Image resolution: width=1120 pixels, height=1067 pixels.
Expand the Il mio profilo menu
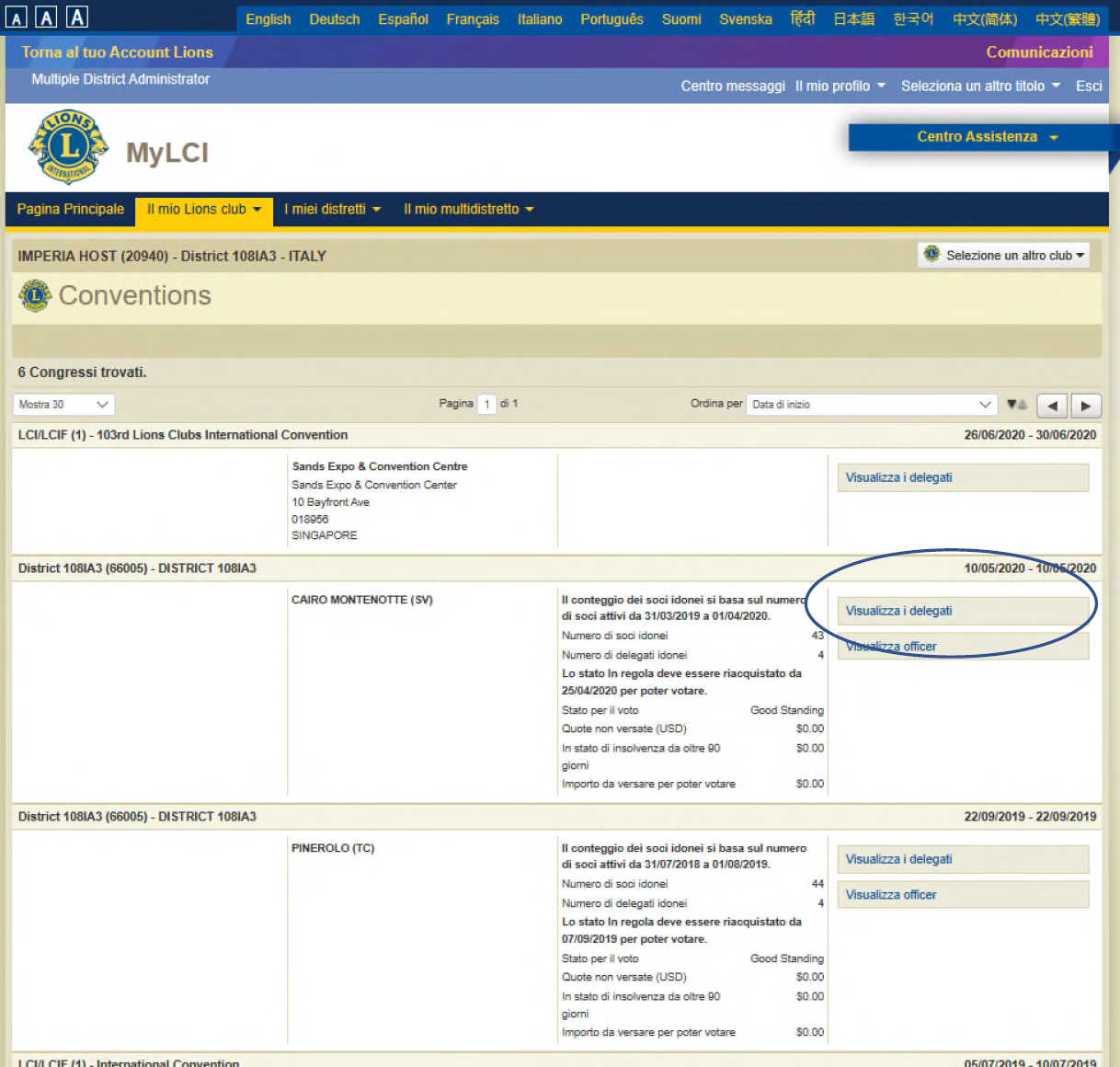tap(840, 86)
